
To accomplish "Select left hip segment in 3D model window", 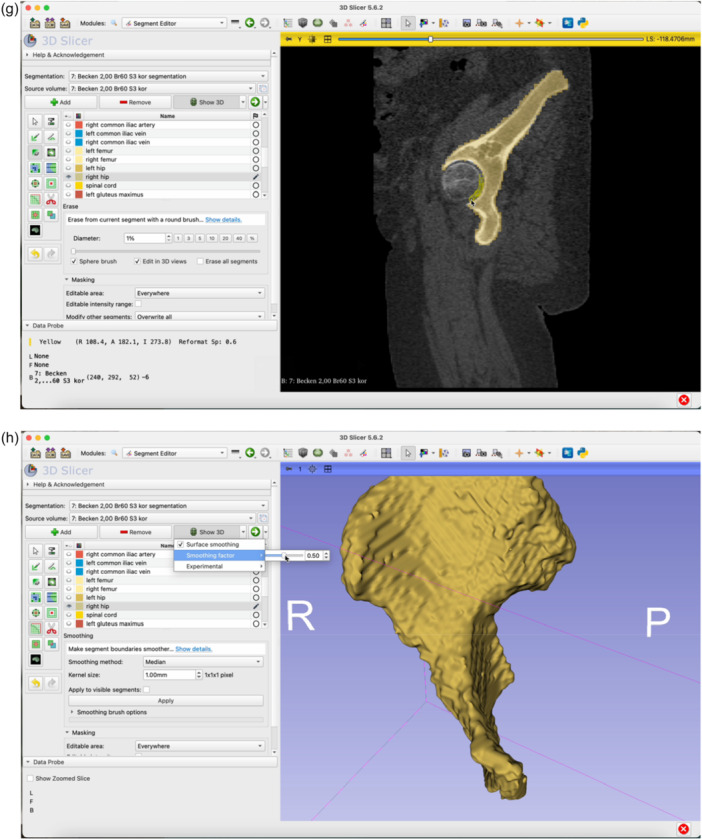I will click(x=96, y=598).
